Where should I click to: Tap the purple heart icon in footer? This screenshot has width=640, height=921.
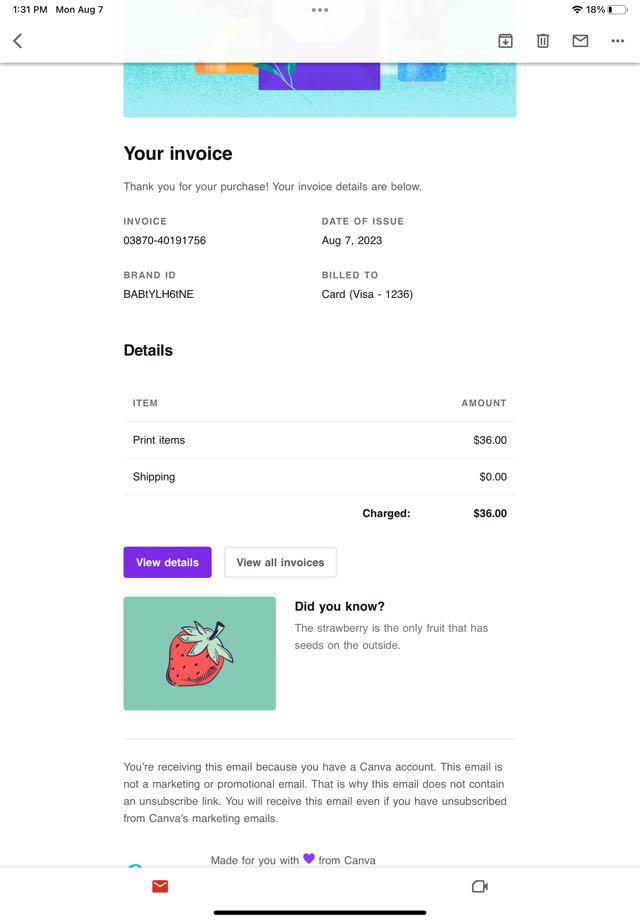click(309, 859)
